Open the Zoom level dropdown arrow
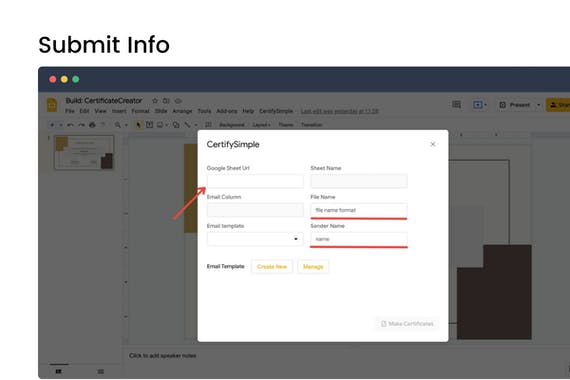Viewport: 570px width, 380px height. pyautogui.click(x=126, y=125)
